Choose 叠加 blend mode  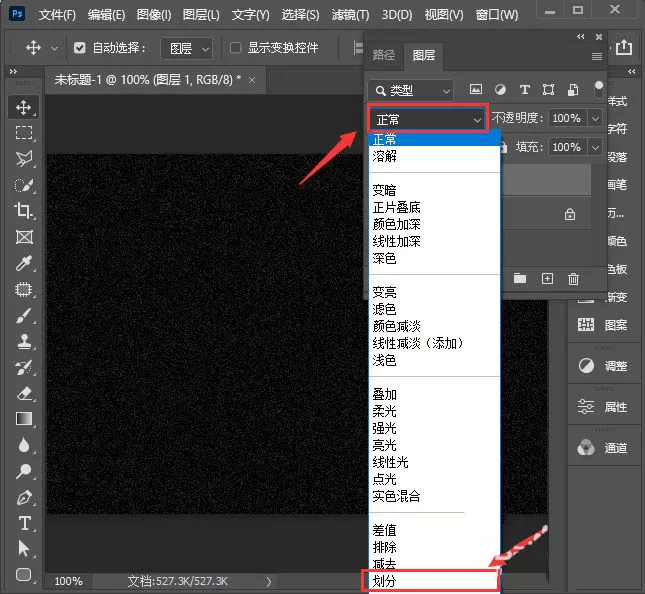click(434, 394)
